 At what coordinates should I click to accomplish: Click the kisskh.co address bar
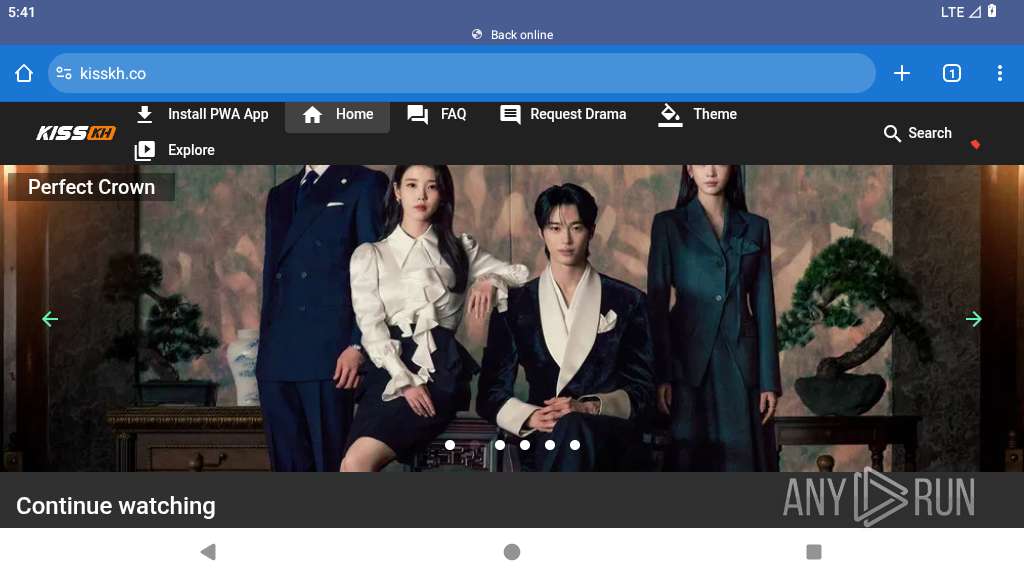tap(461, 73)
